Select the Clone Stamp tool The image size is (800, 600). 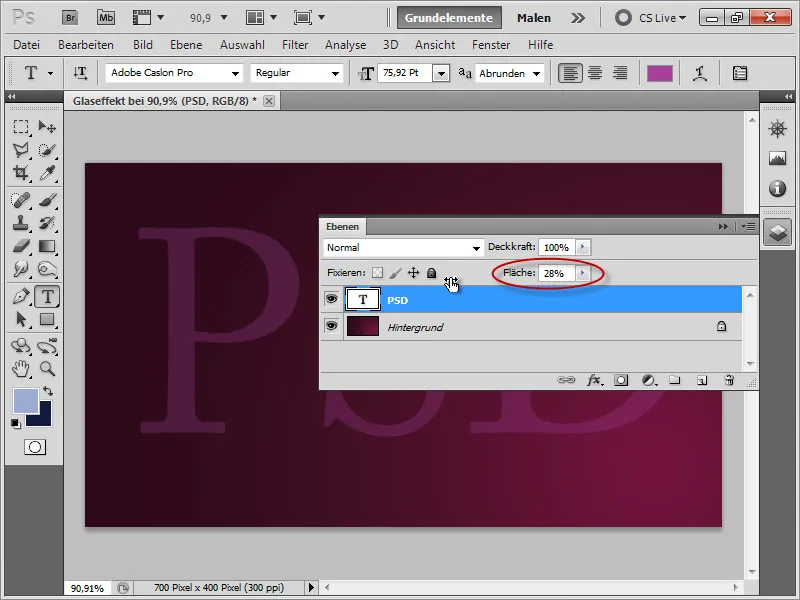[21, 223]
